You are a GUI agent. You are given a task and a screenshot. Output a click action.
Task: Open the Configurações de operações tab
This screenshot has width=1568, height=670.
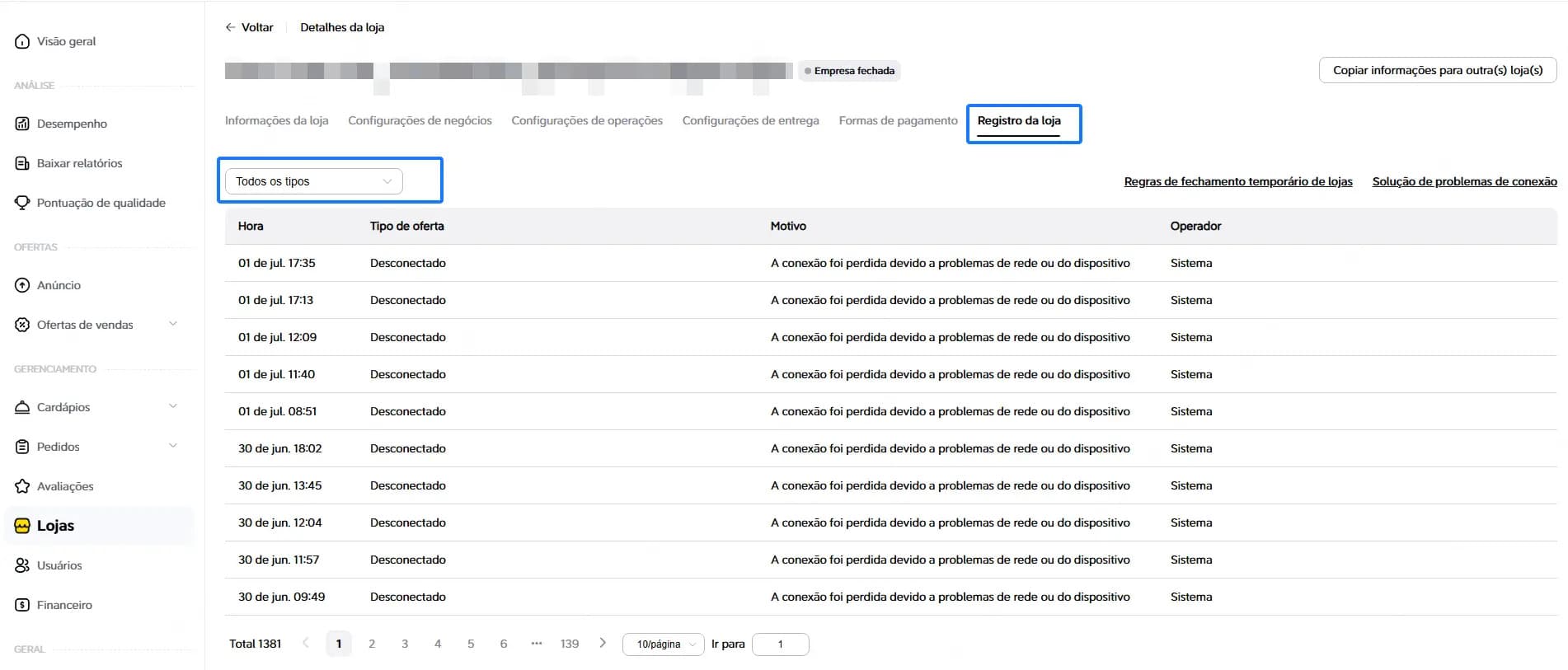587,120
